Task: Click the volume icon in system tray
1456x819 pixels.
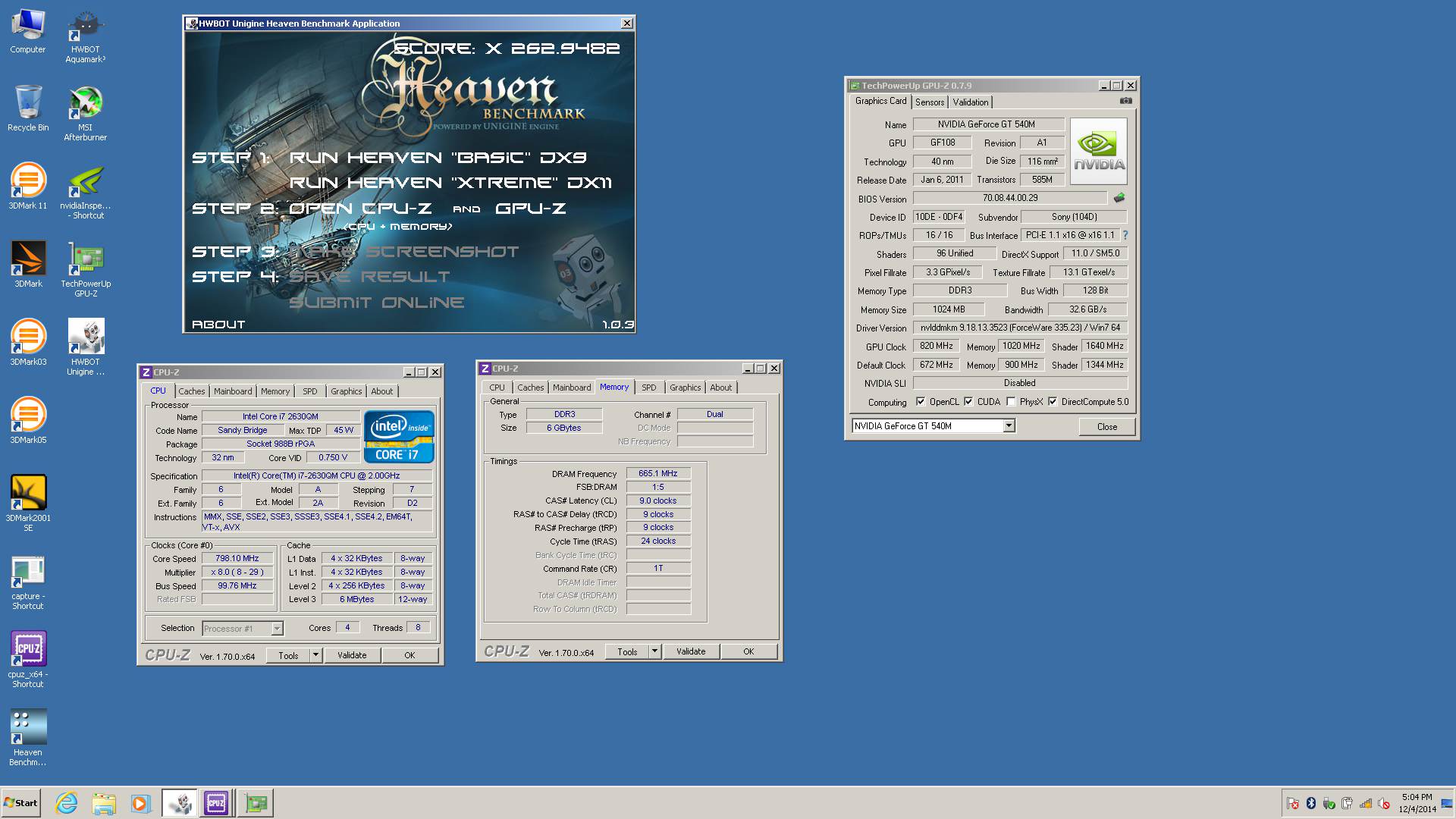Action: pyautogui.click(x=1383, y=804)
